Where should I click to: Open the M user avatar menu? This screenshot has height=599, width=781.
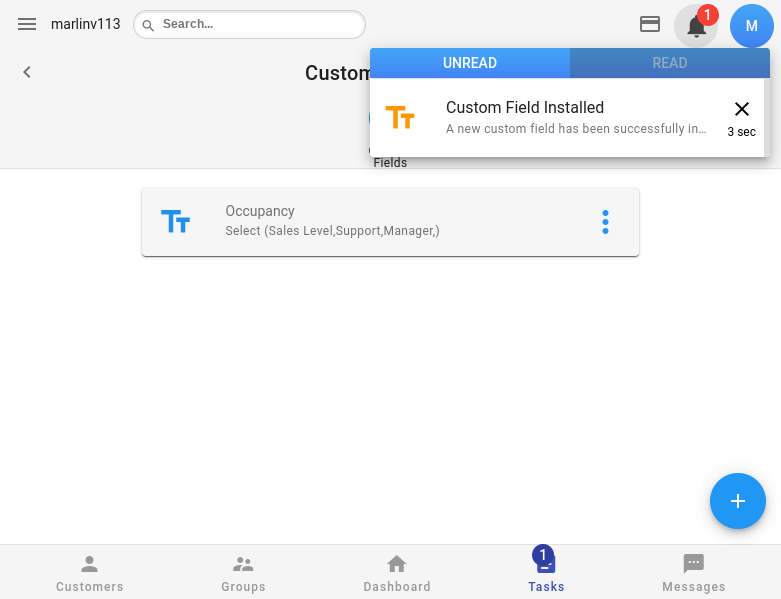pos(752,26)
